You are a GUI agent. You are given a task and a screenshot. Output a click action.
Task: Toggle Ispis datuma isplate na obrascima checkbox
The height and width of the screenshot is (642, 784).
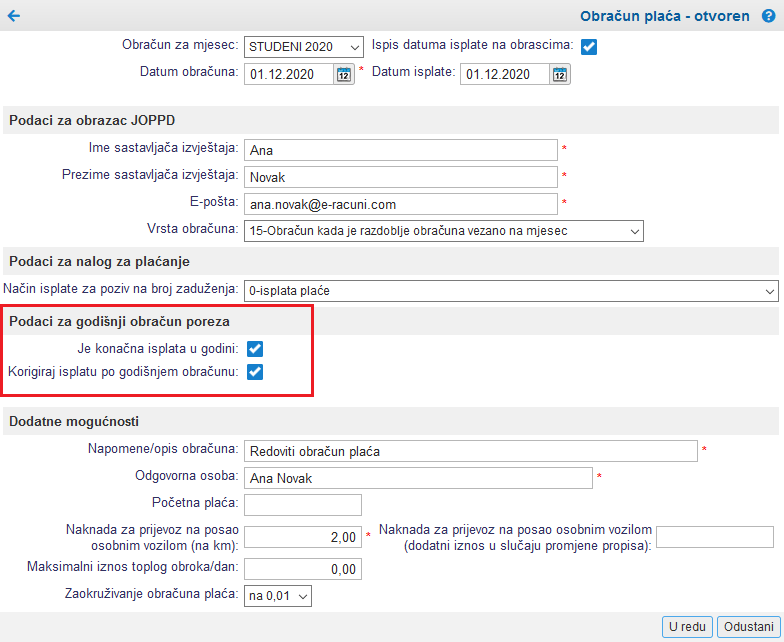(589, 47)
